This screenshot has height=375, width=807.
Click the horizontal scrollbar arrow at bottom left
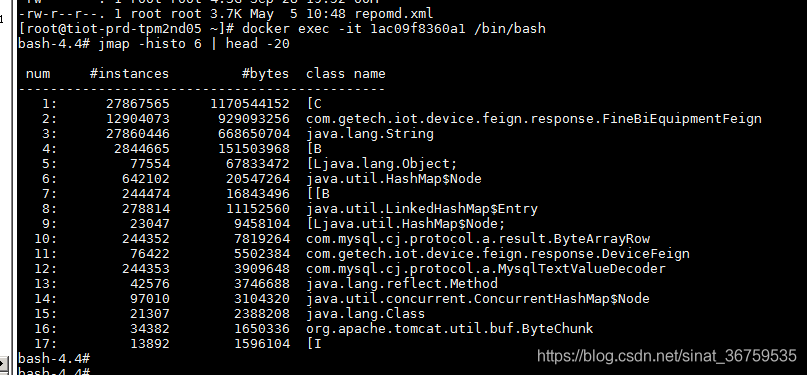pos(3,364)
